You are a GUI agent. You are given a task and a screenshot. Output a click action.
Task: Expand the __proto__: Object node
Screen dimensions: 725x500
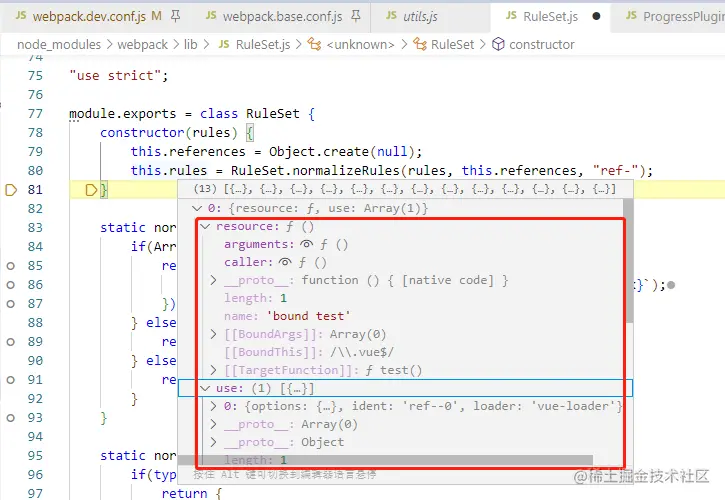(213, 443)
